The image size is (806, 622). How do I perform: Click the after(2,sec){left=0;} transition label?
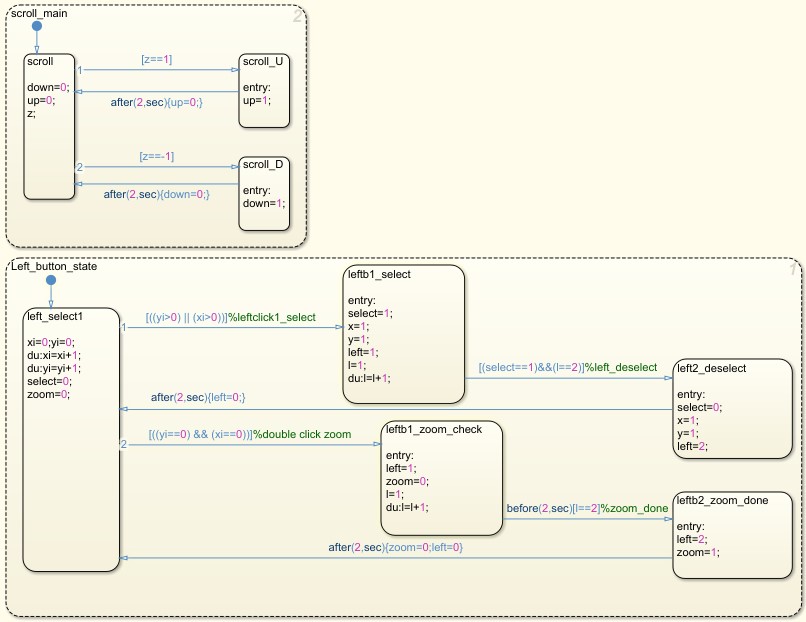click(198, 397)
